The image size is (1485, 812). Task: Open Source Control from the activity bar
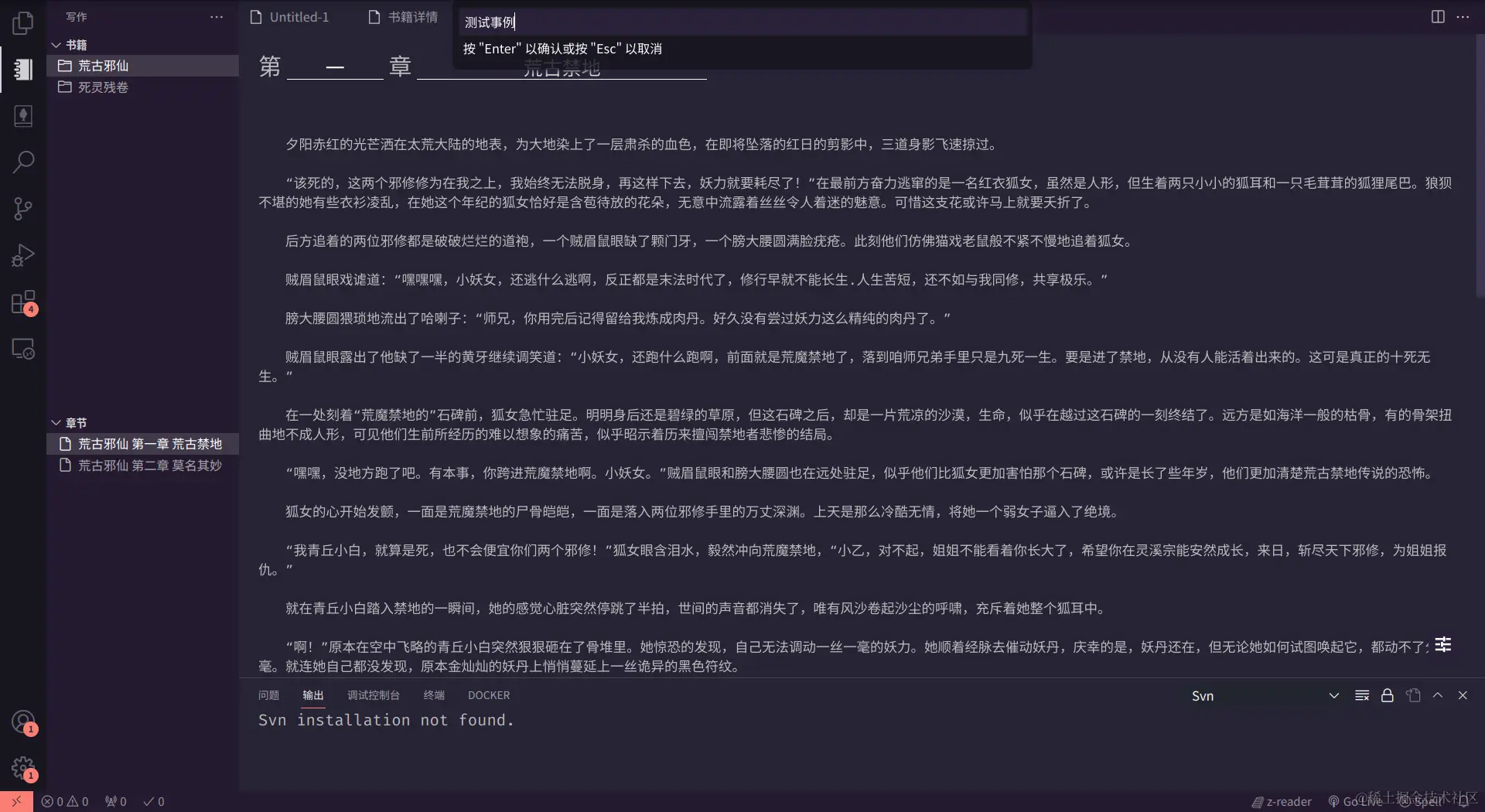pos(23,209)
